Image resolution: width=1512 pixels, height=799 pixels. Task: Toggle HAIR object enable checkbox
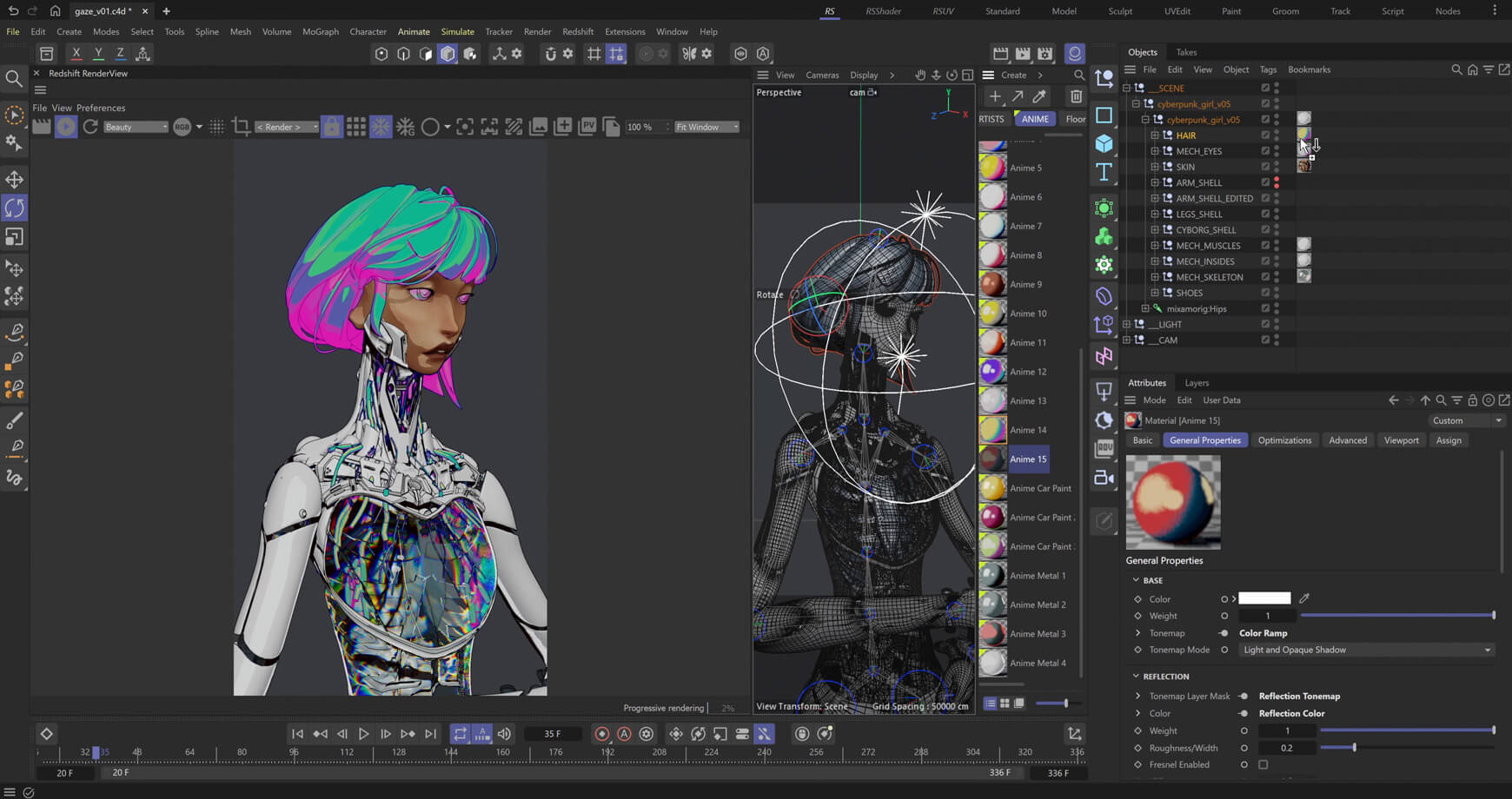1265,135
